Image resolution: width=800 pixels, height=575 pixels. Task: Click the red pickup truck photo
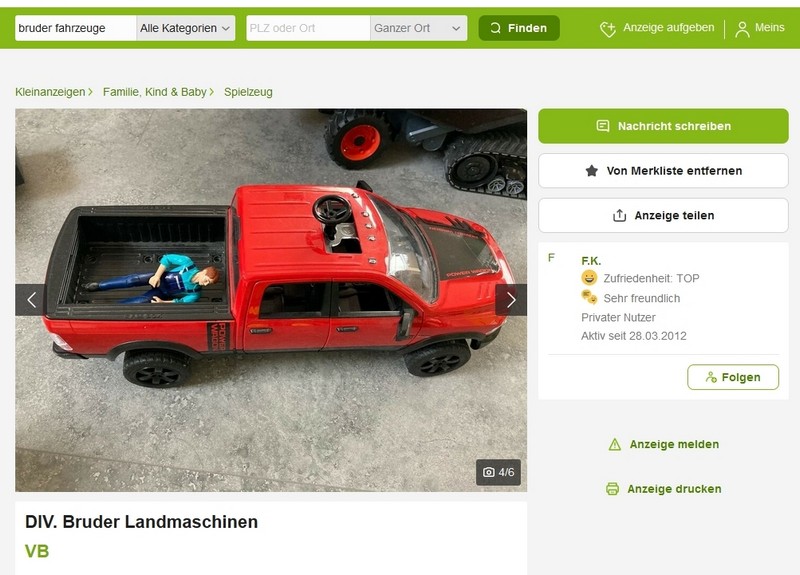click(271, 300)
